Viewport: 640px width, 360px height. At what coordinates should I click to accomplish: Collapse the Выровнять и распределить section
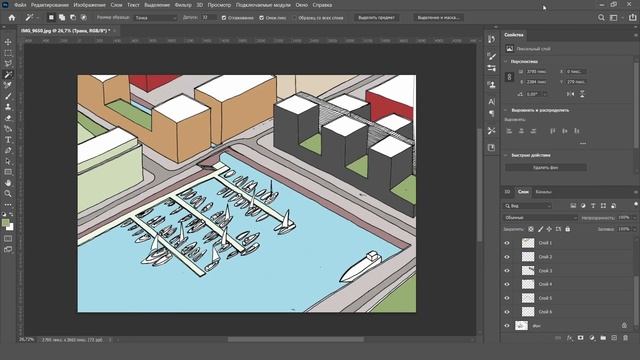coord(506,110)
